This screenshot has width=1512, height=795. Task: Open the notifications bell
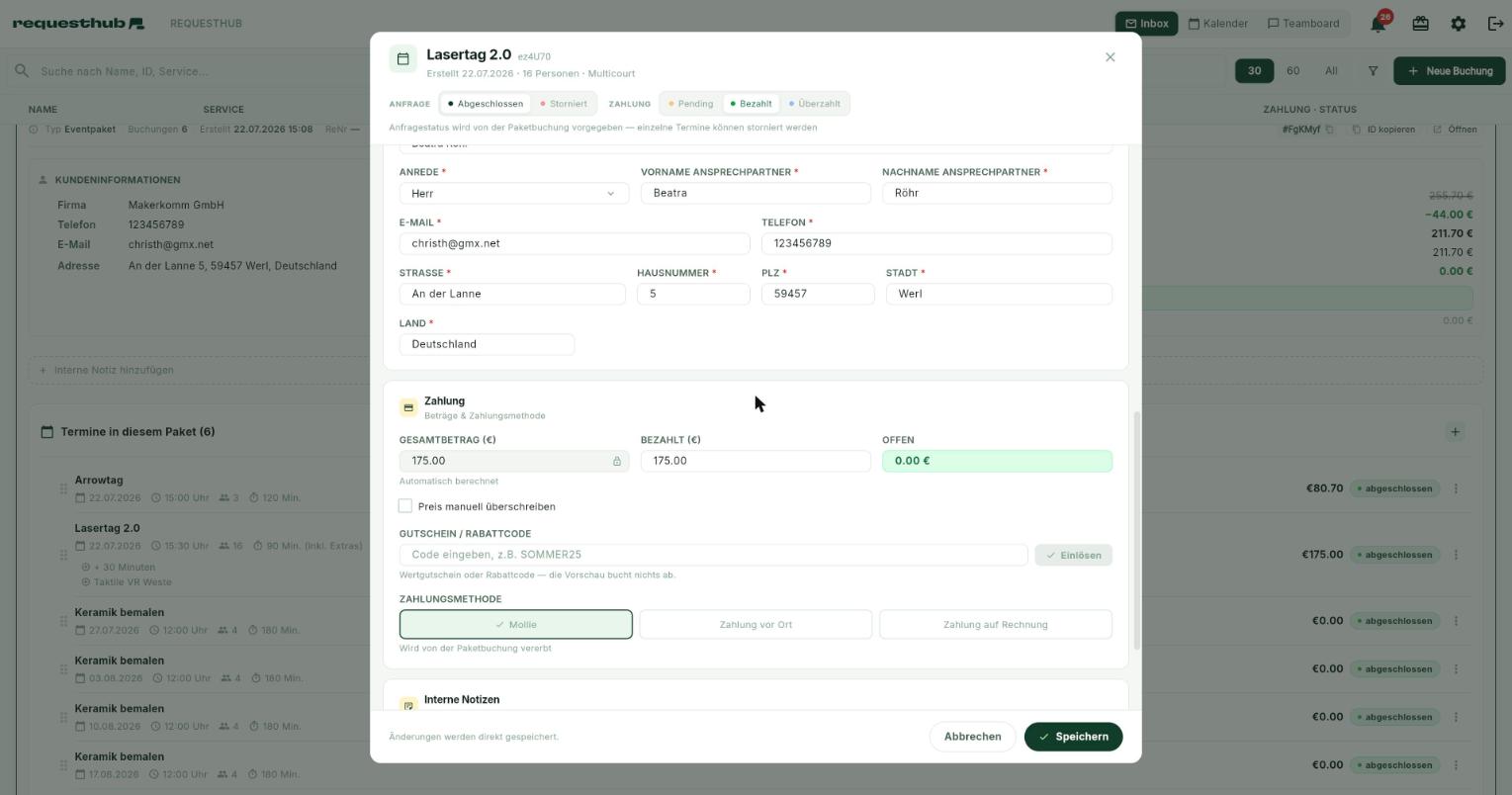click(x=1378, y=24)
